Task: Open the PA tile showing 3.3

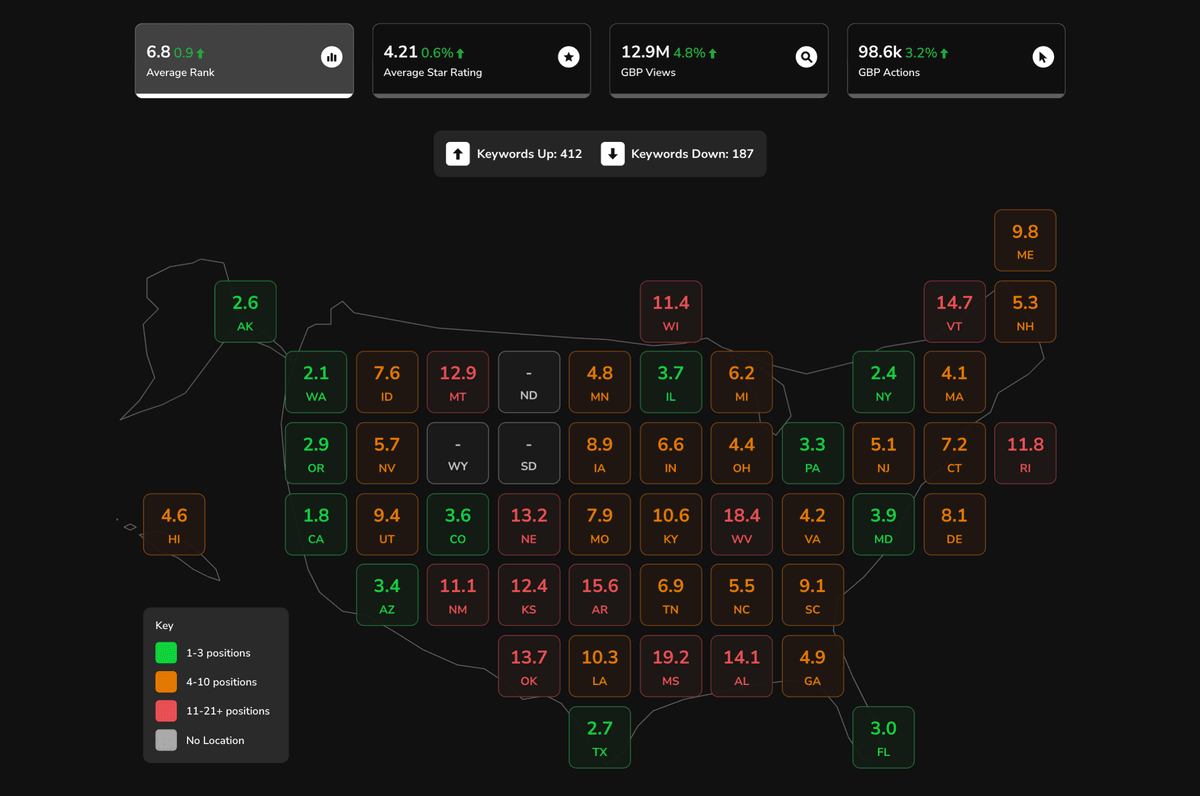Action: 812,454
